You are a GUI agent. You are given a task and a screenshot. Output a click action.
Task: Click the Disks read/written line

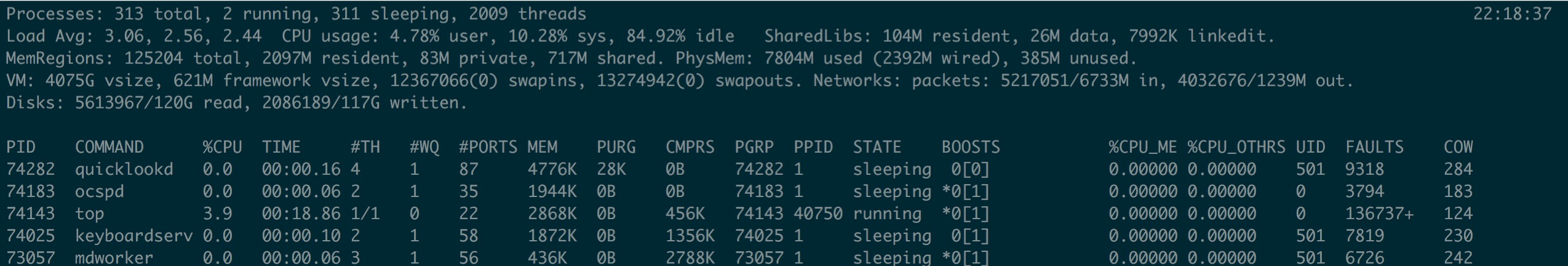pyautogui.click(x=237, y=103)
